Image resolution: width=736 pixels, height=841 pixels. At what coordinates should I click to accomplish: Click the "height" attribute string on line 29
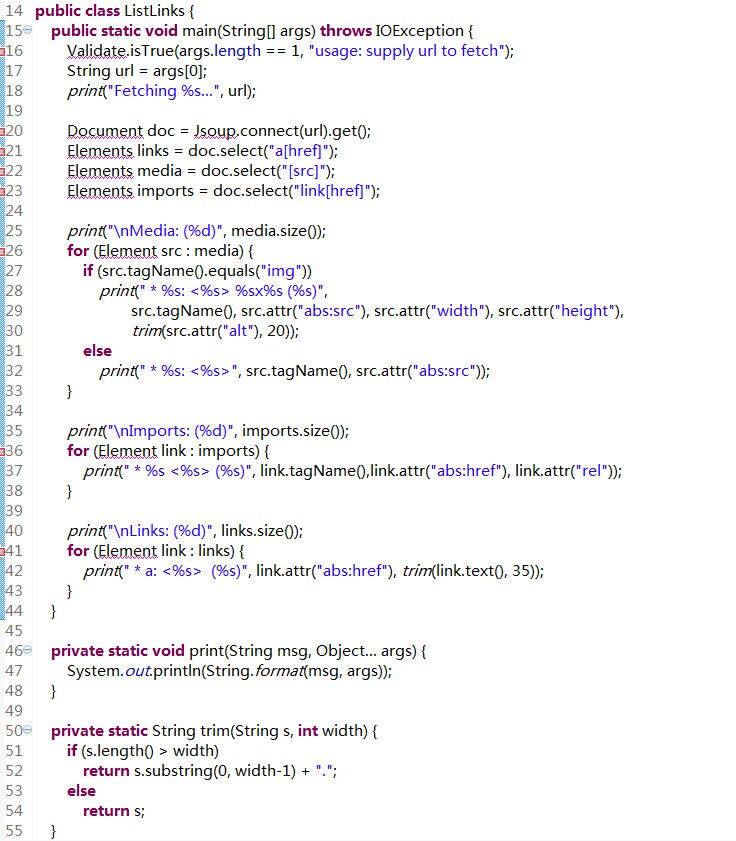pyautogui.click(x=585, y=311)
